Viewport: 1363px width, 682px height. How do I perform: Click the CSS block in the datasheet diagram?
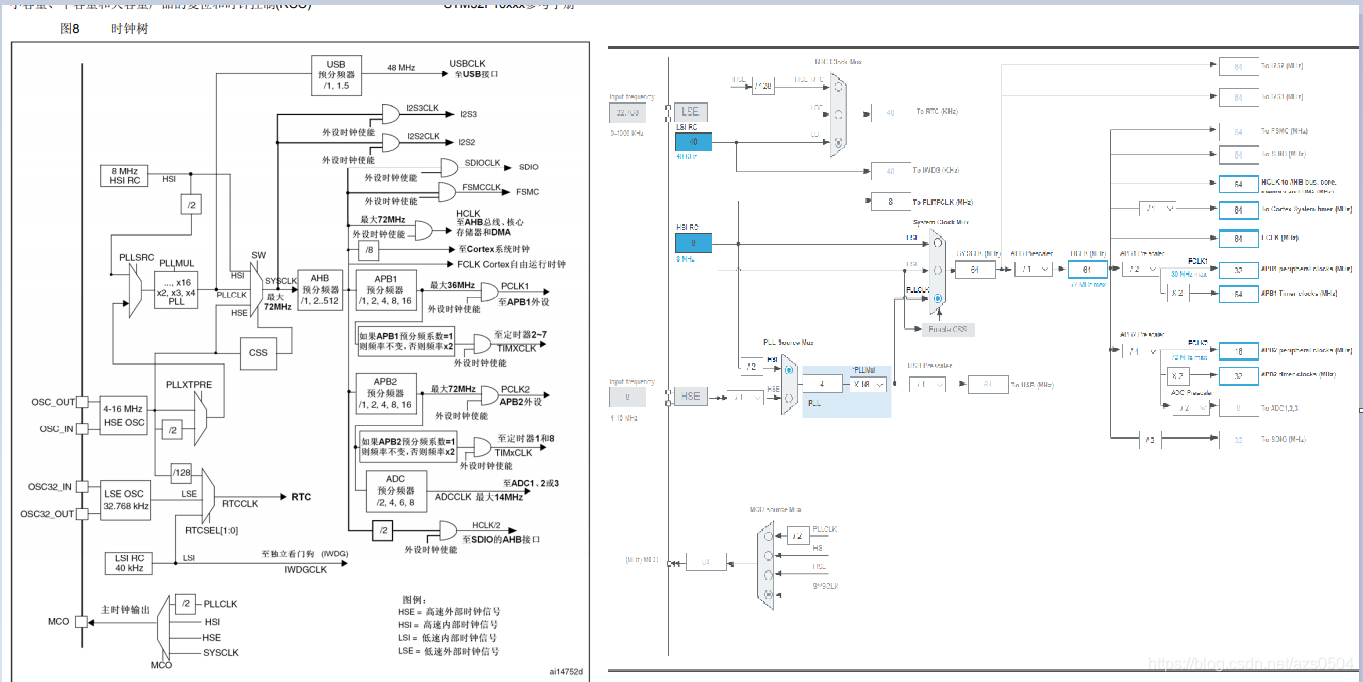pos(258,352)
